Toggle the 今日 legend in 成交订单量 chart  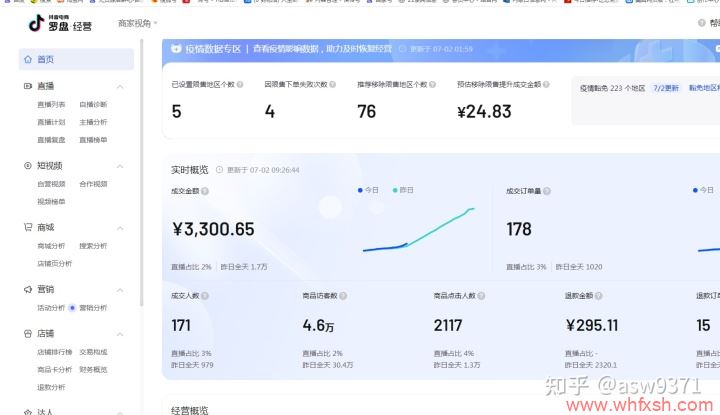click(x=703, y=190)
